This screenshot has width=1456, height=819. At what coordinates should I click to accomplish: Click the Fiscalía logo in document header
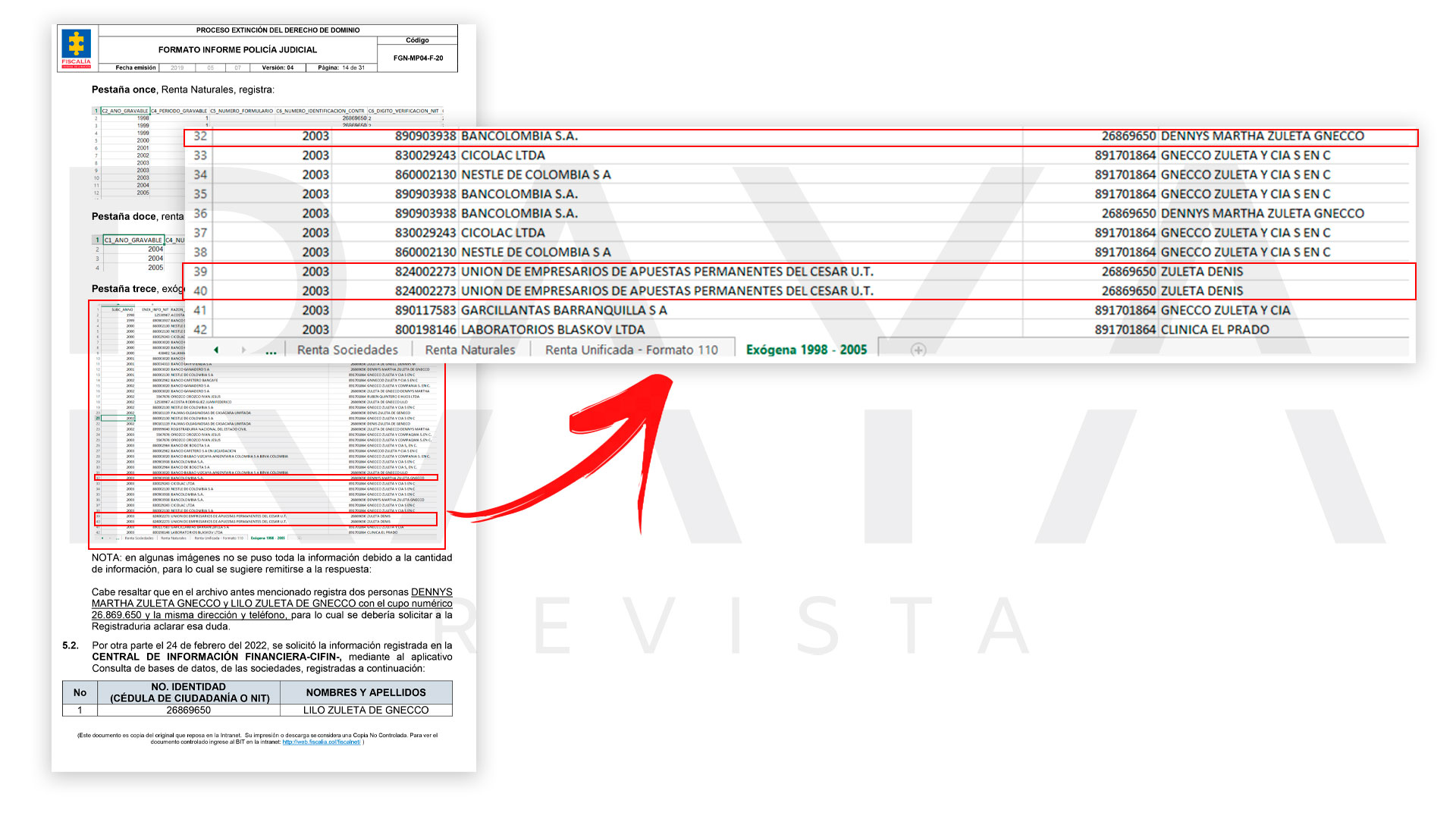tap(76, 49)
